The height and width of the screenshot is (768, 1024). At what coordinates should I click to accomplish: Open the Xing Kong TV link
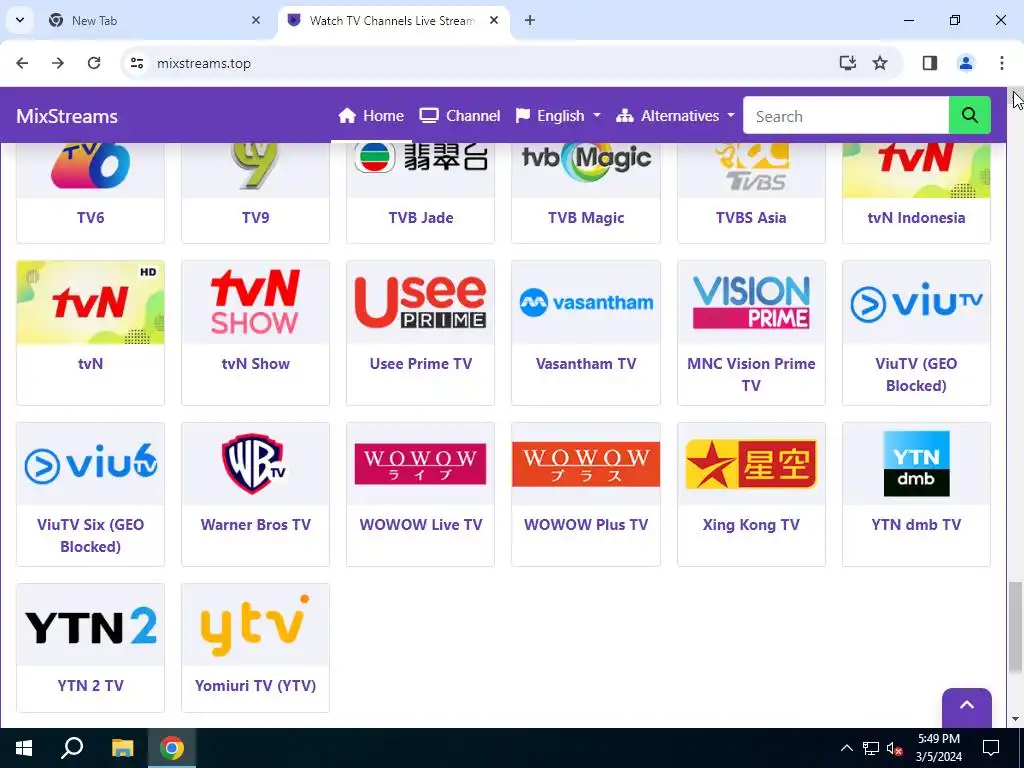pos(751,524)
